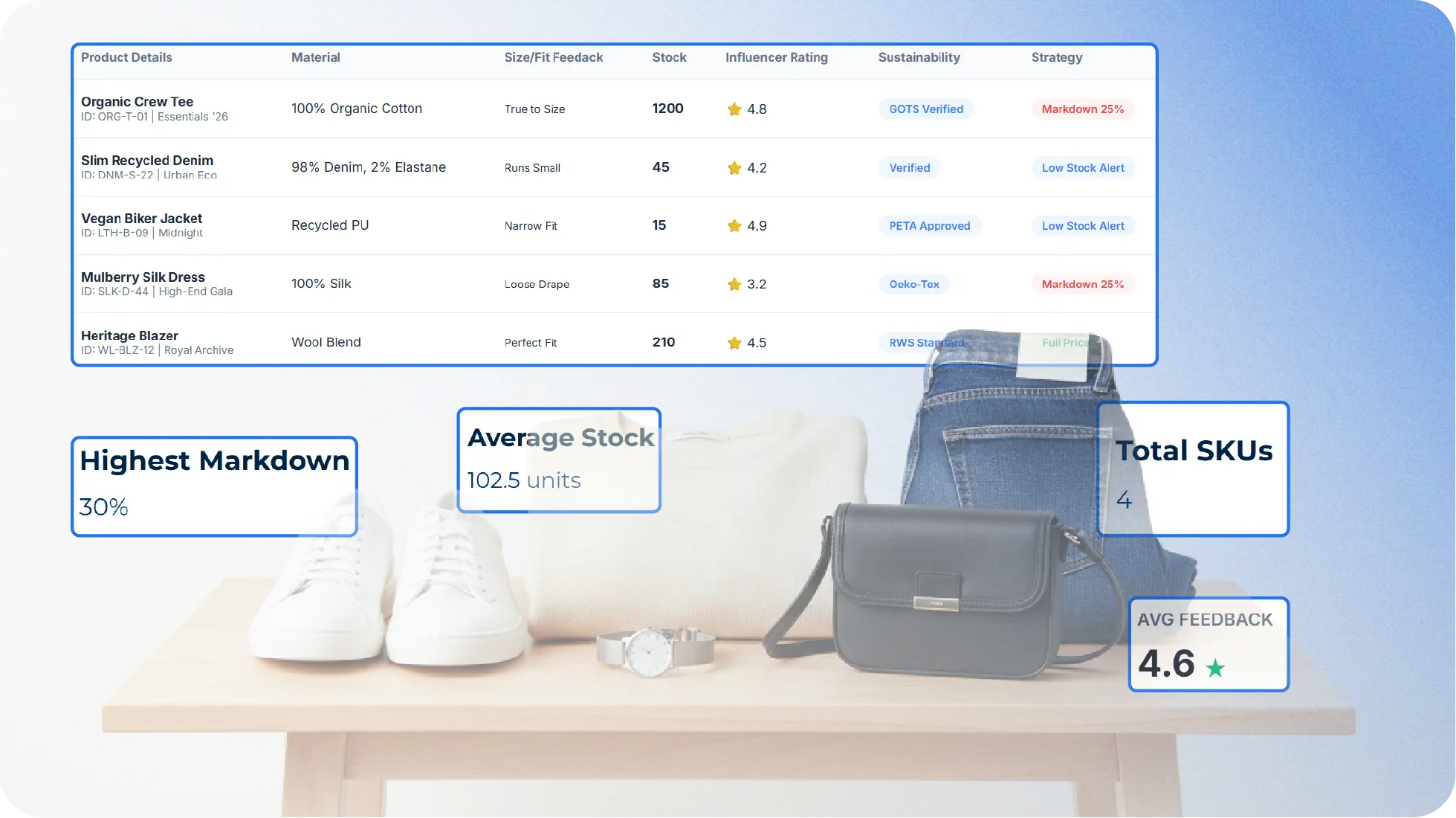This screenshot has width=1456, height=818.
Task: Click the Influencer Rating column header
Action: (776, 57)
